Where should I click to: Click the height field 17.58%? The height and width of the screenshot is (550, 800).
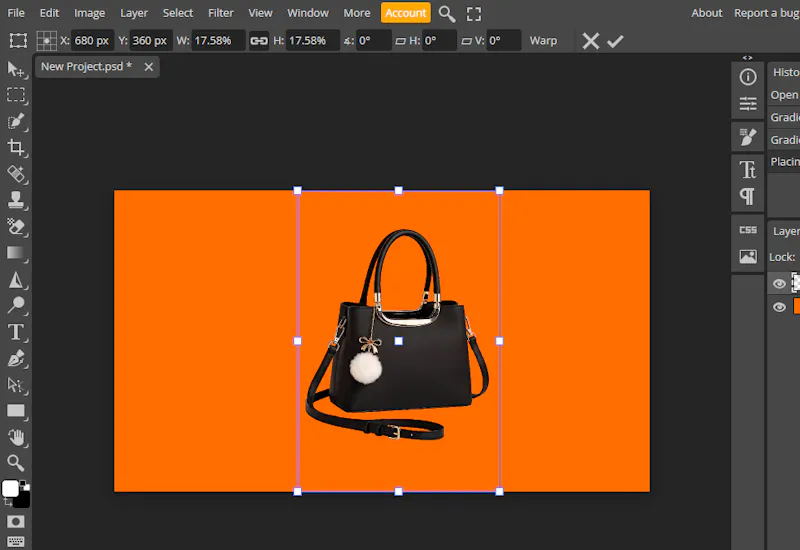(312, 41)
